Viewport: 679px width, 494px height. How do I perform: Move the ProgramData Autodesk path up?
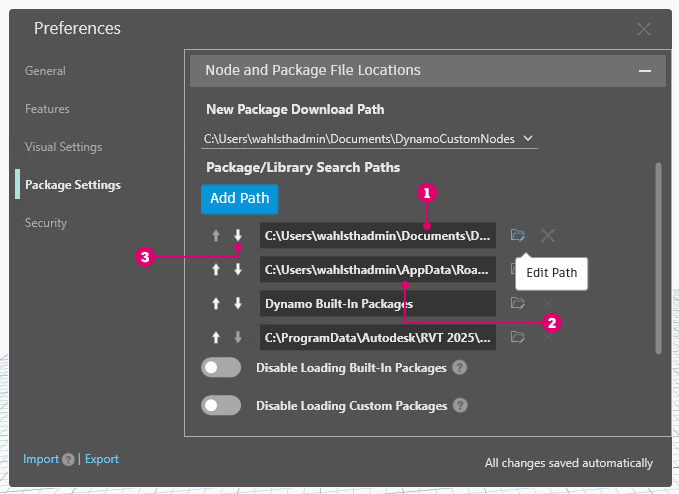coord(217,337)
